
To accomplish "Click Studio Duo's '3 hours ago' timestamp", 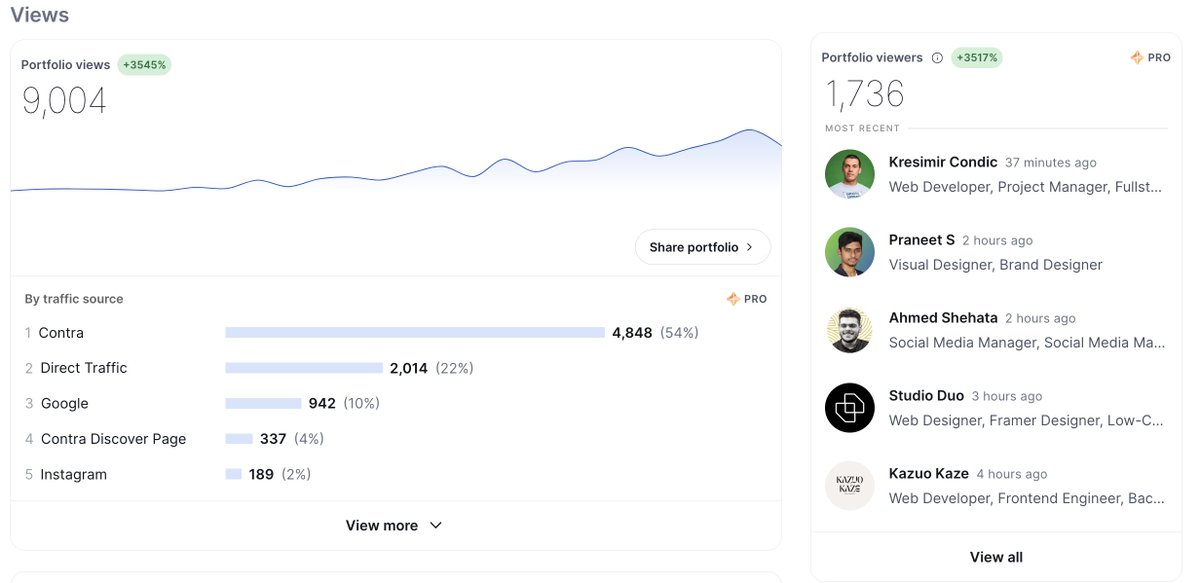I will [1006, 397].
